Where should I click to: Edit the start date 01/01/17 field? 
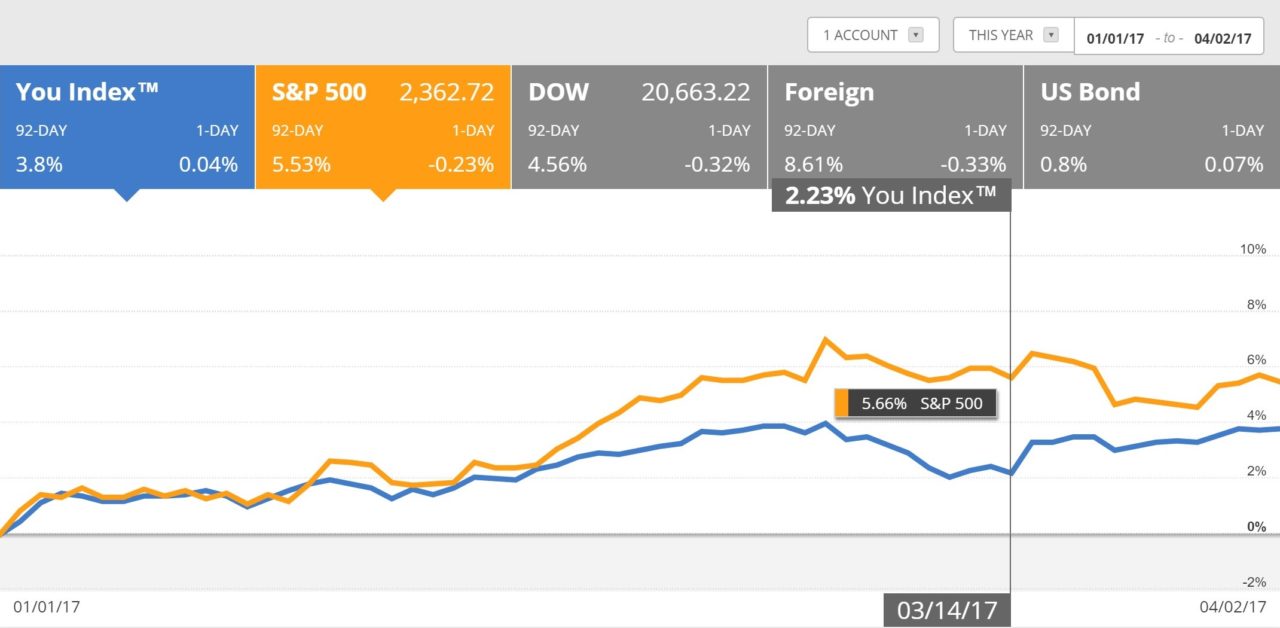(x=1115, y=38)
